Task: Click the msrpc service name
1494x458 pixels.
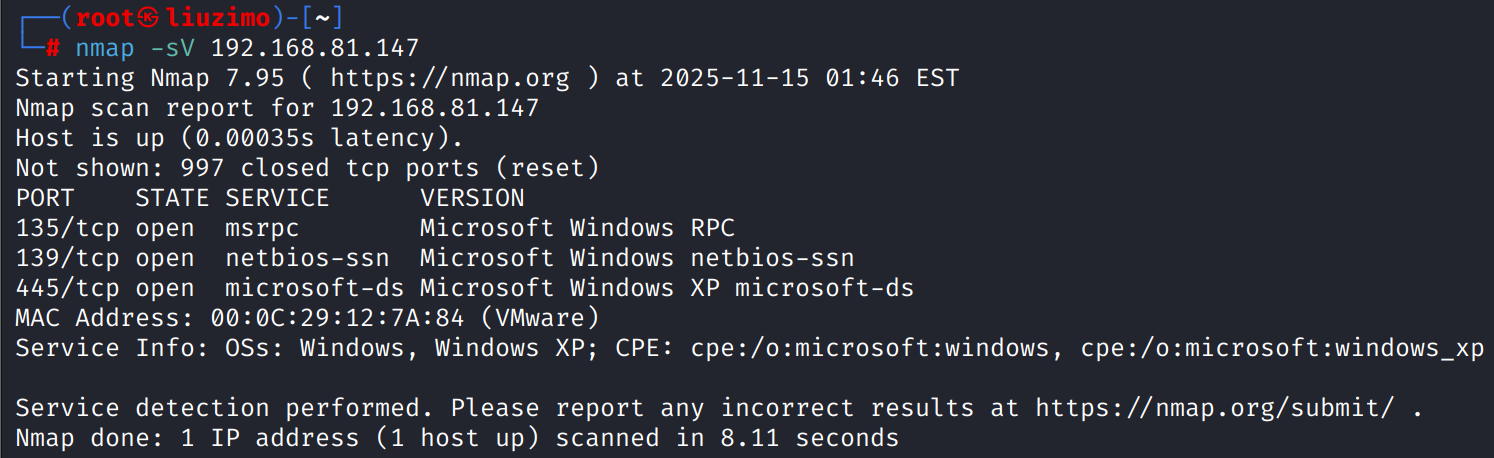Action: pos(262,228)
